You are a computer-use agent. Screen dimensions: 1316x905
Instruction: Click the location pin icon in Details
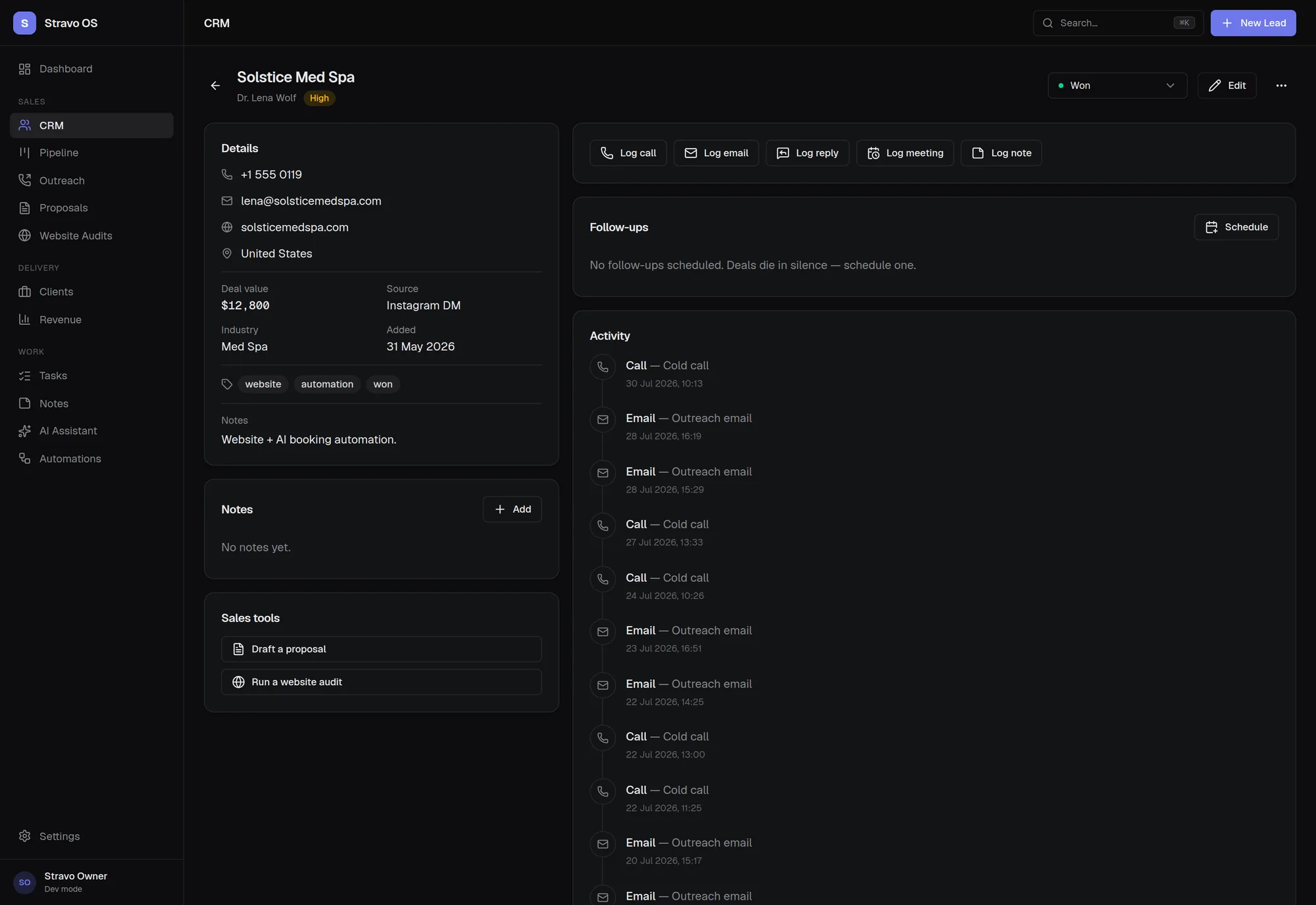click(x=227, y=253)
